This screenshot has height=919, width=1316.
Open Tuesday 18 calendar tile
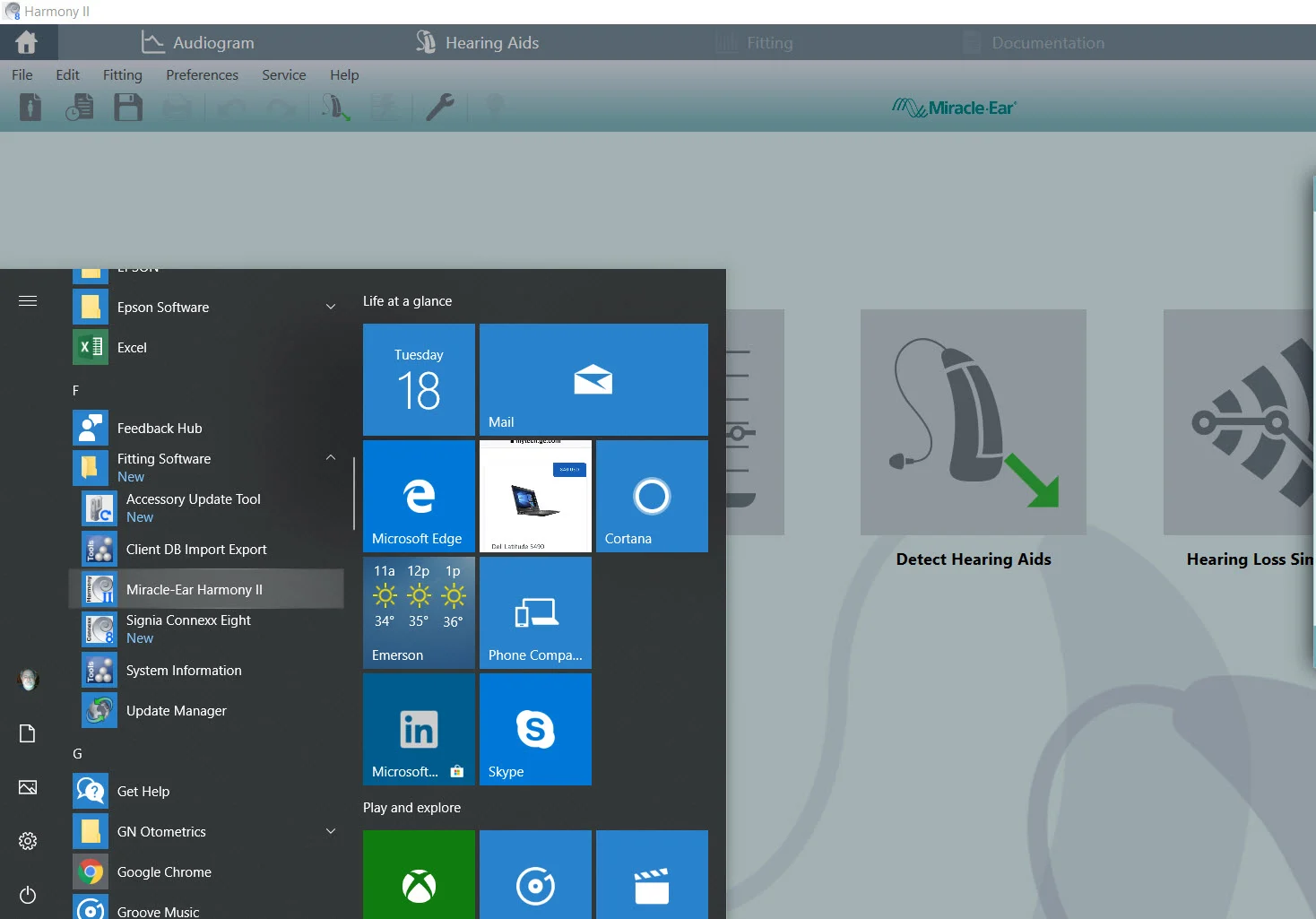(419, 379)
